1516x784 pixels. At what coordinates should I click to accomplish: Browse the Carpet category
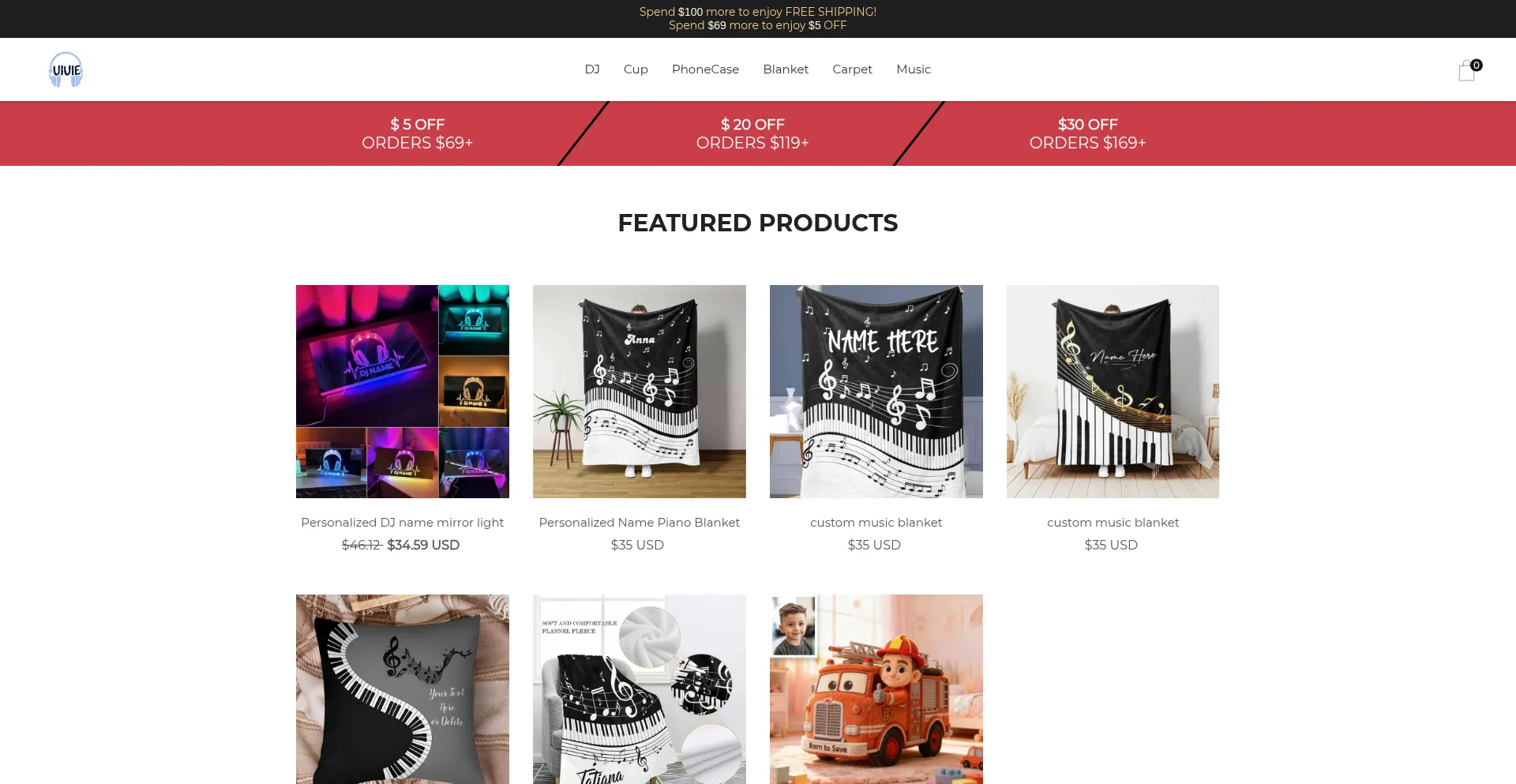tap(852, 69)
